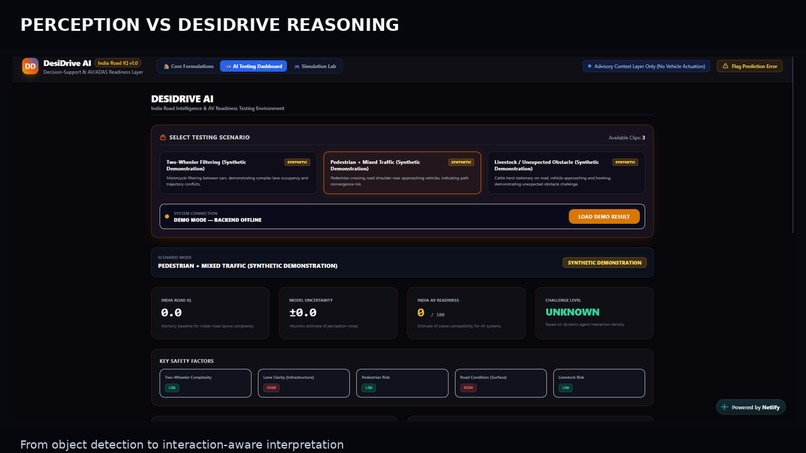Click Load Demo Result button
The width and height of the screenshot is (806, 453).
pos(604,216)
